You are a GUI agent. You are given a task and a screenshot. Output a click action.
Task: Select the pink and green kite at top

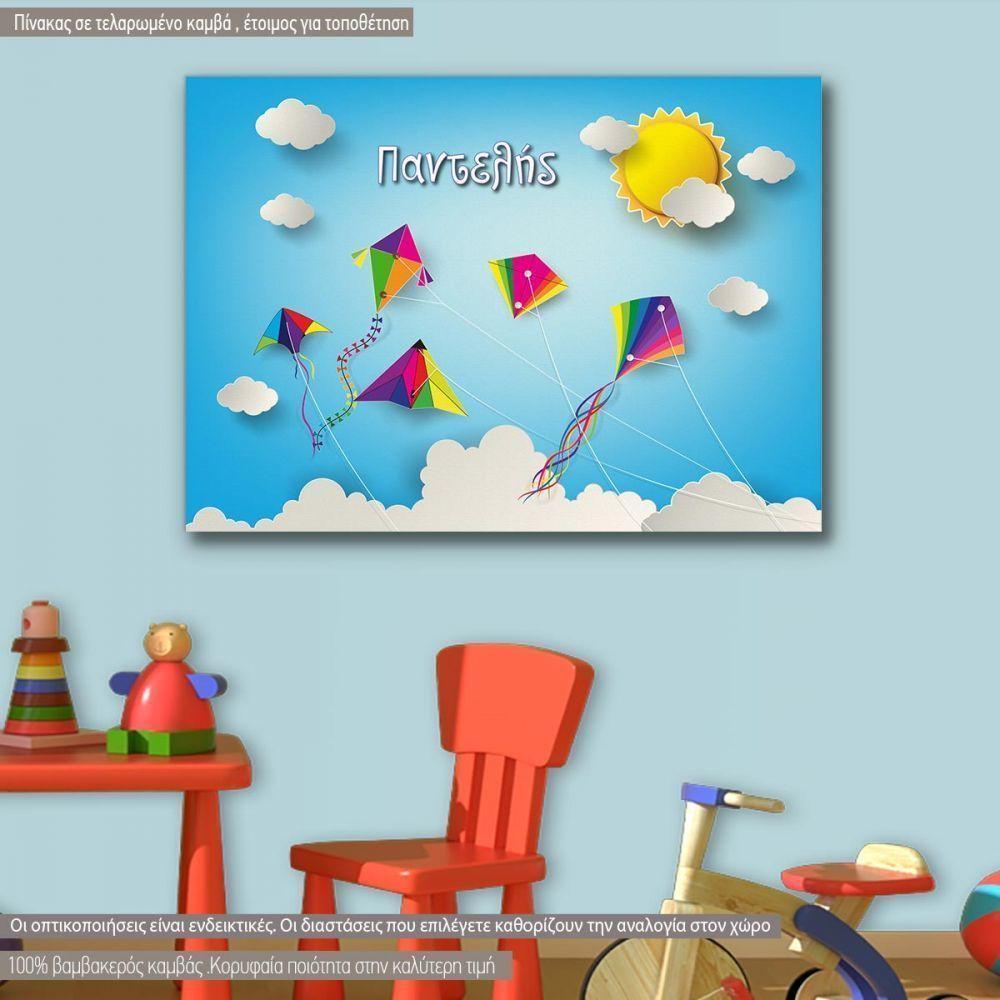coord(390,262)
